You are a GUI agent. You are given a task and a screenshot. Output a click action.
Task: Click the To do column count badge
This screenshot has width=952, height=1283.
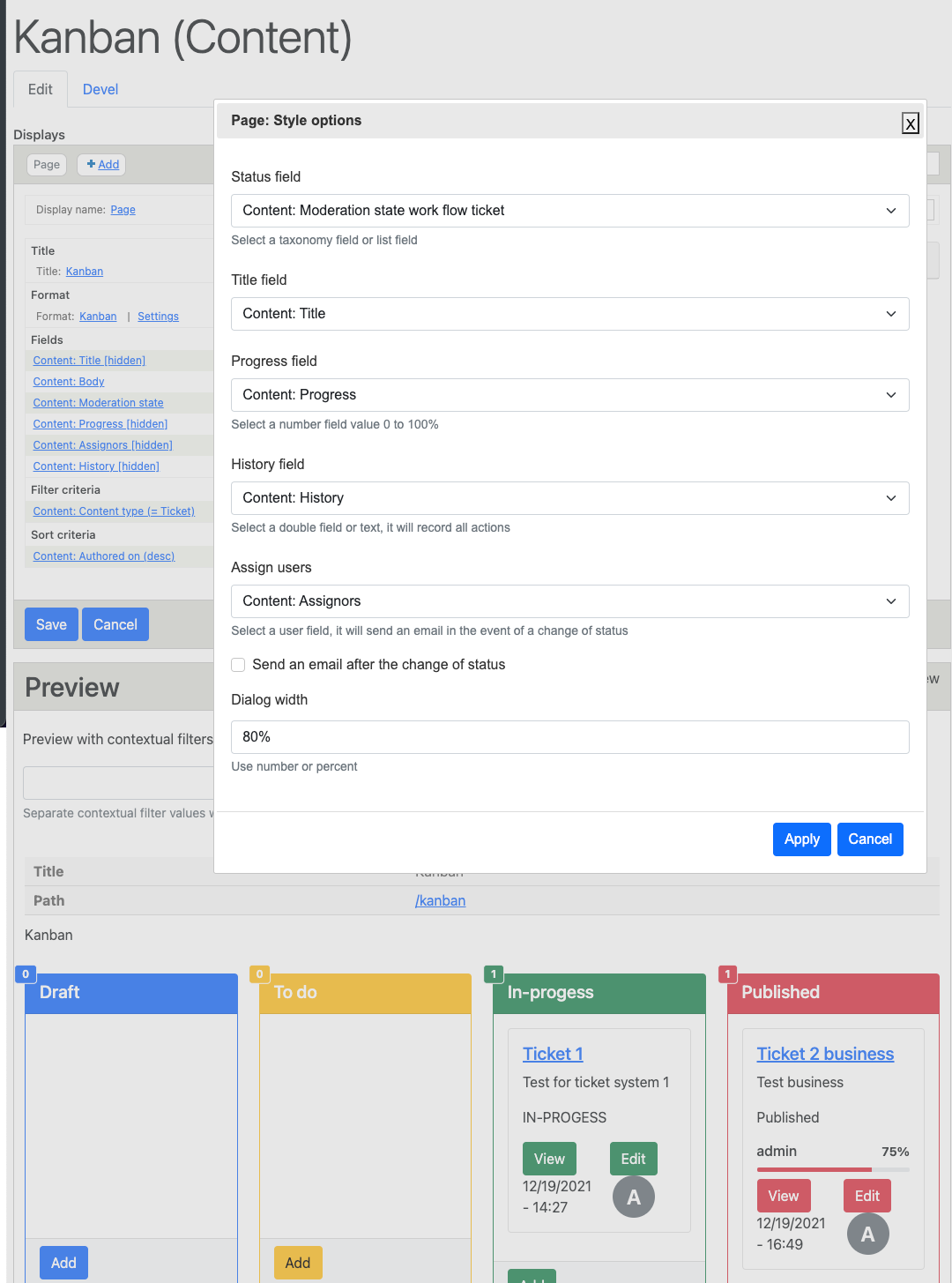coord(259,974)
